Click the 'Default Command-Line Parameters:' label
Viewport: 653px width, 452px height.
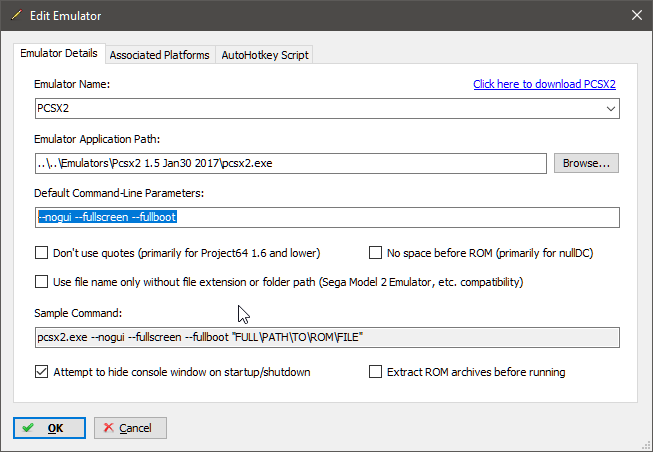119,193
